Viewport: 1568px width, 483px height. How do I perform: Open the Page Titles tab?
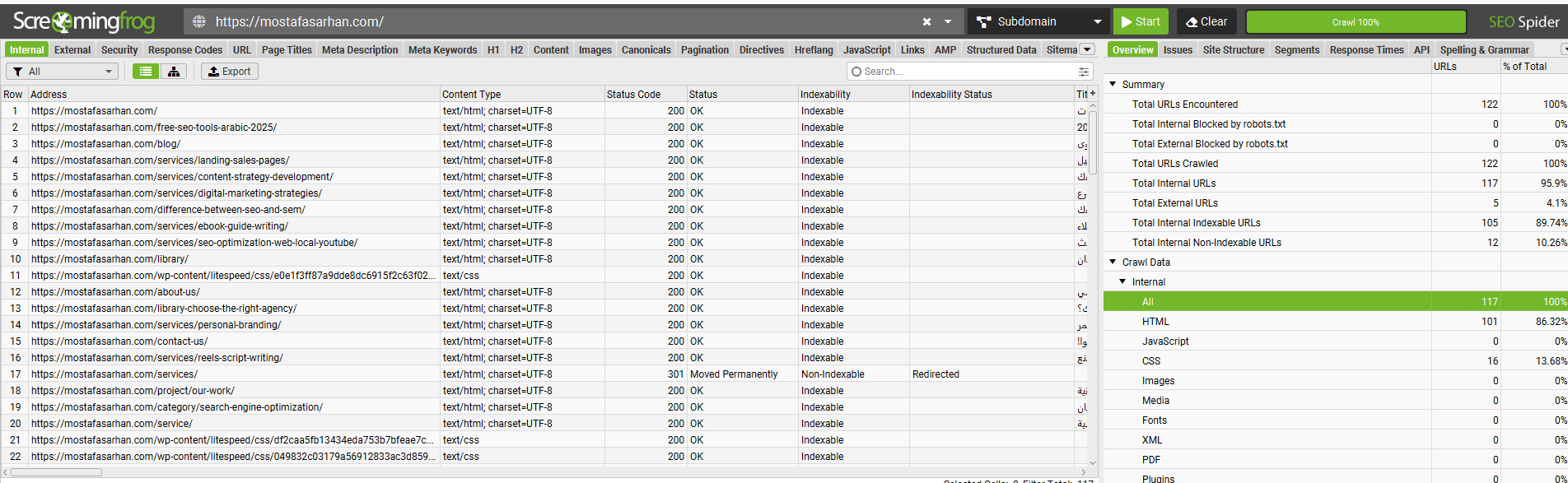pyautogui.click(x=287, y=50)
